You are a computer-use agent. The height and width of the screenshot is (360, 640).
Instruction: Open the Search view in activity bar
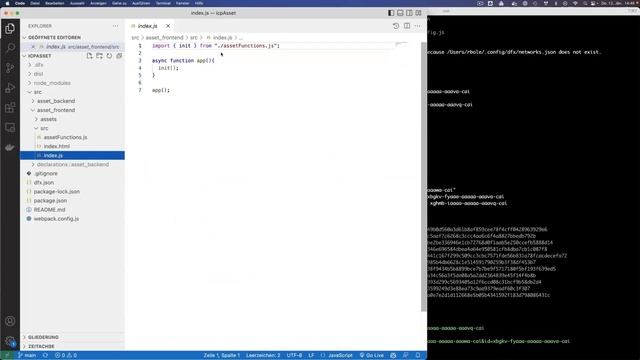[10, 48]
